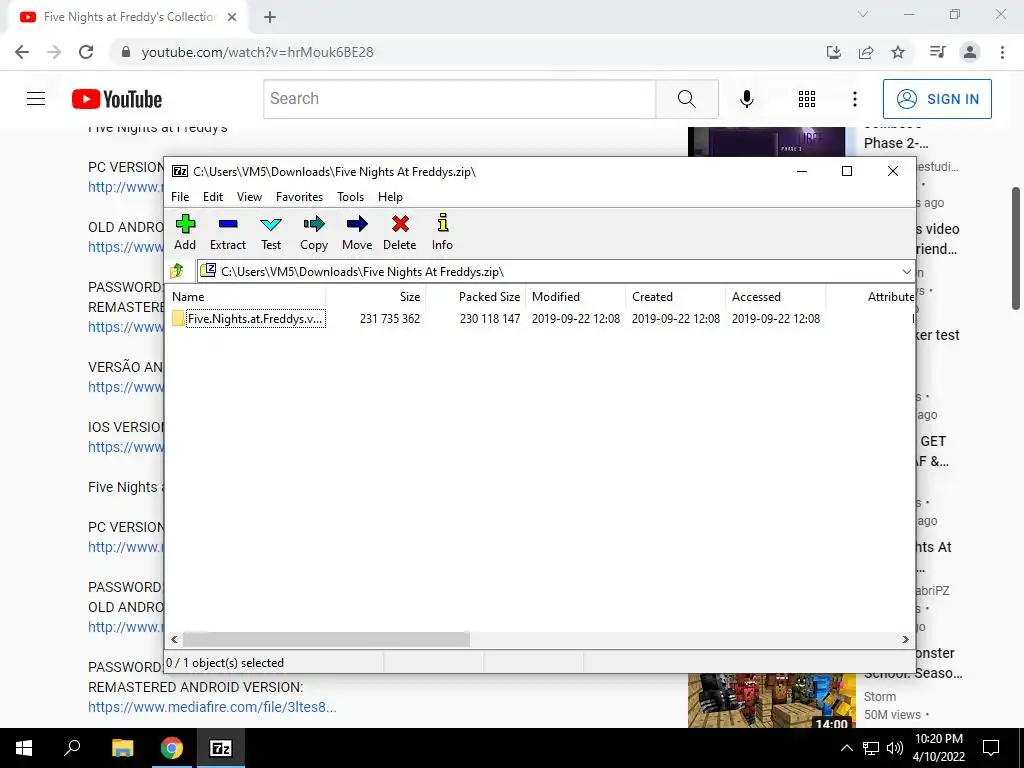
Task: Open the Chrome profile avatar
Action: 970,52
